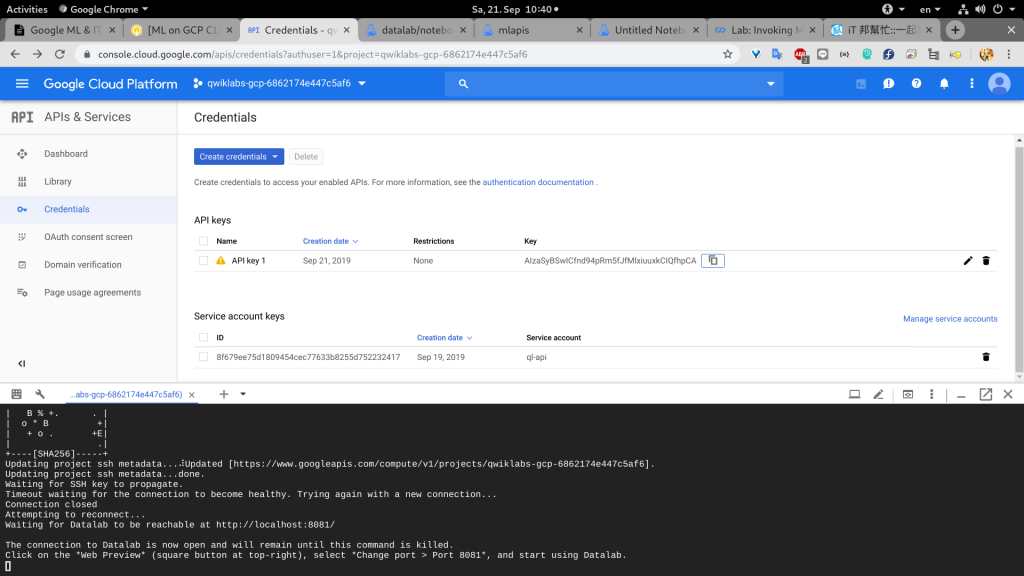Bookmark this page with the star icon
Image resolution: width=1024 pixels, height=576 pixels.
[x=728, y=54]
